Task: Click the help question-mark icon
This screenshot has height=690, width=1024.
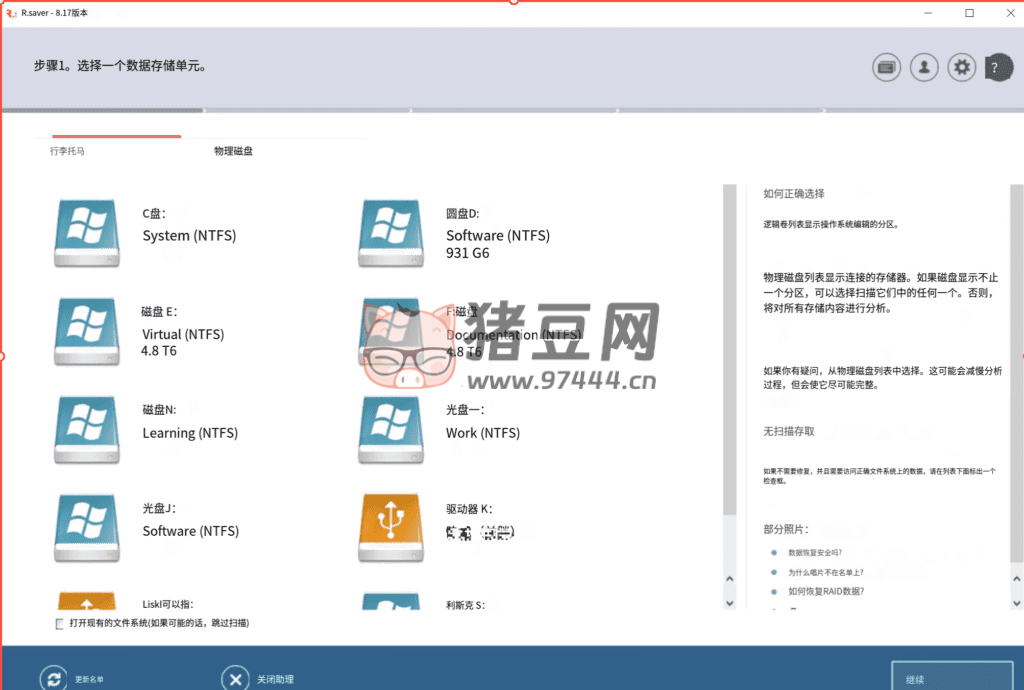Action: click(x=996, y=67)
